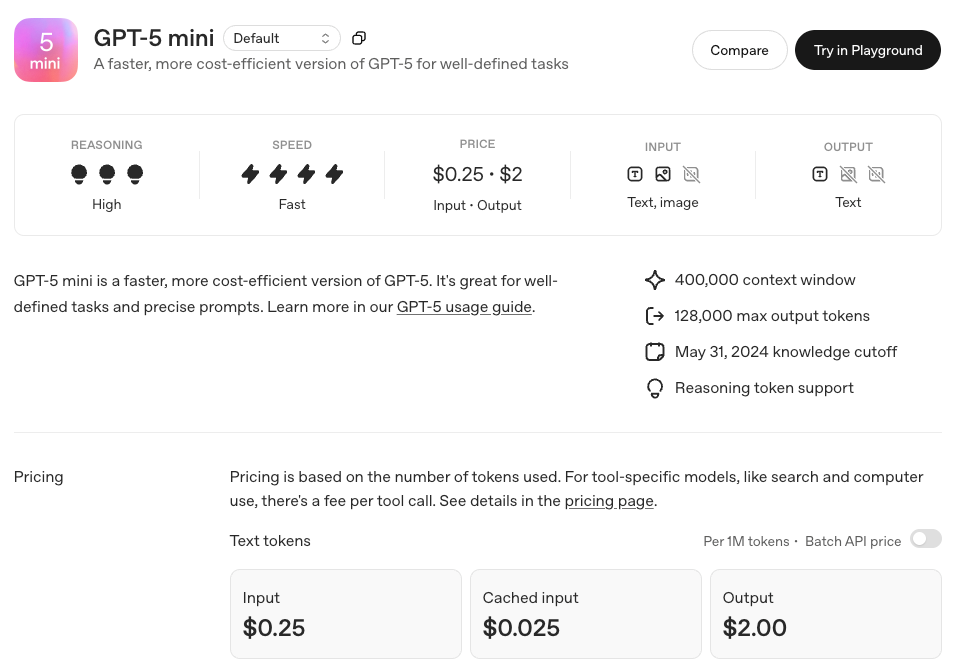Select the Cached input price card
This screenshot has width=959, height=668.
point(585,614)
